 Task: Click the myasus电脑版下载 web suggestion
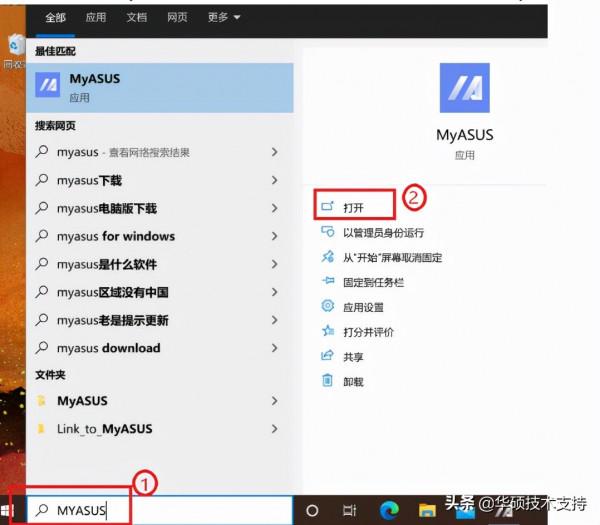click(107, 208)
